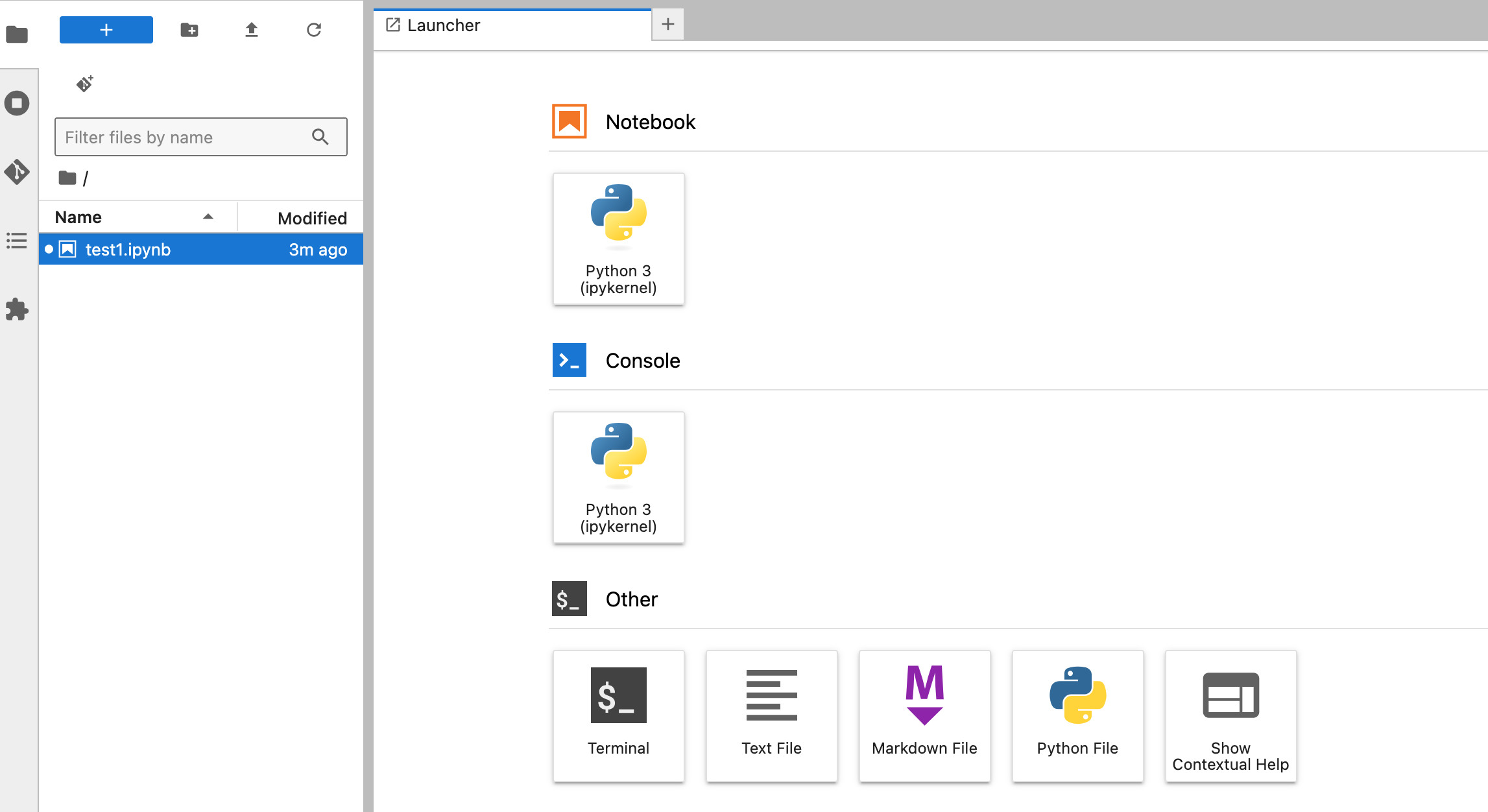Click the New Folder icon

(x=189, y=30)
